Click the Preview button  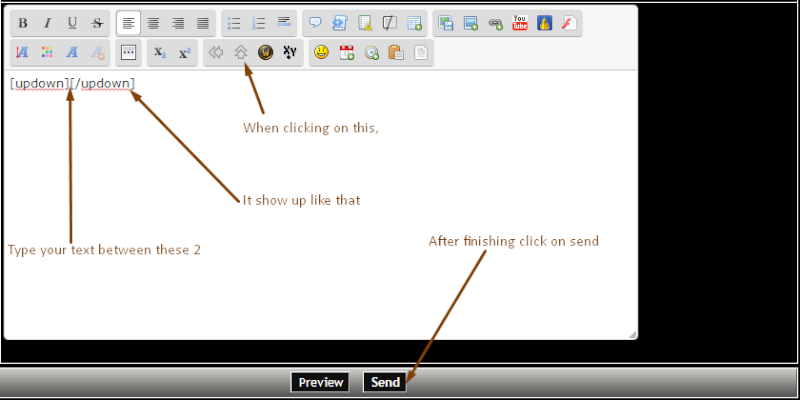[x=320, y=382]
